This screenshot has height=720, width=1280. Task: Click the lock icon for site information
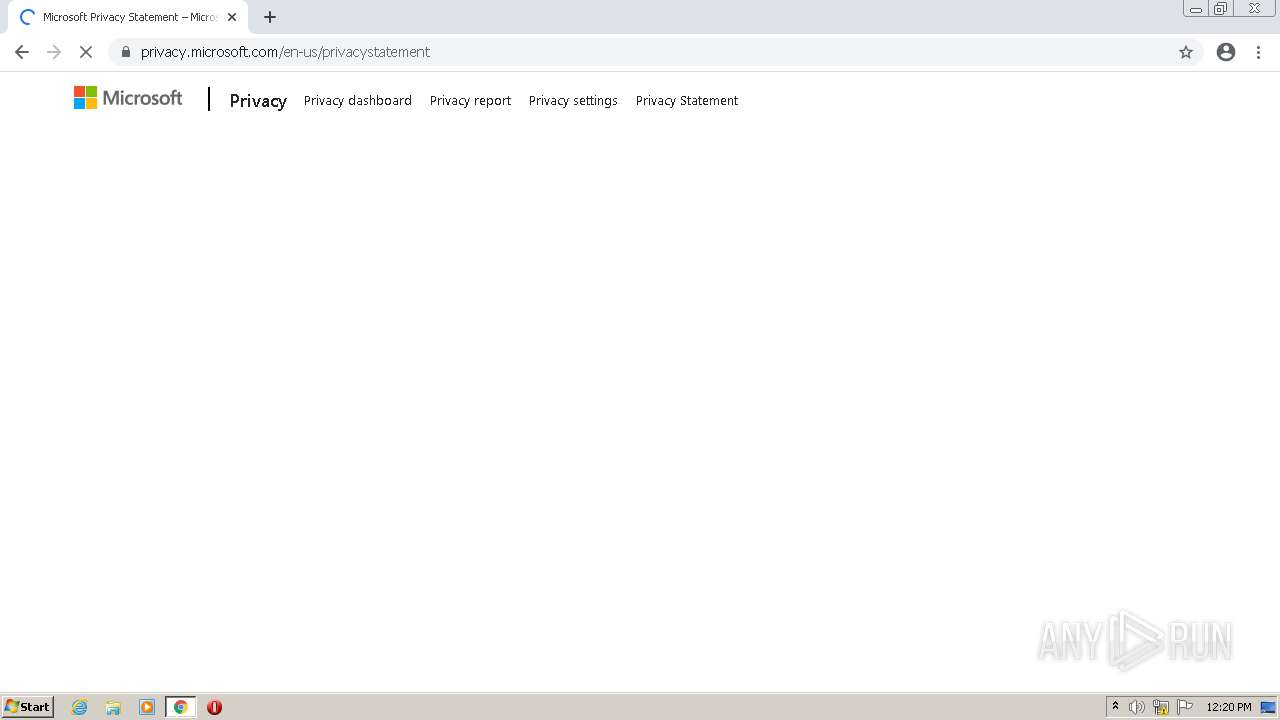125,52
